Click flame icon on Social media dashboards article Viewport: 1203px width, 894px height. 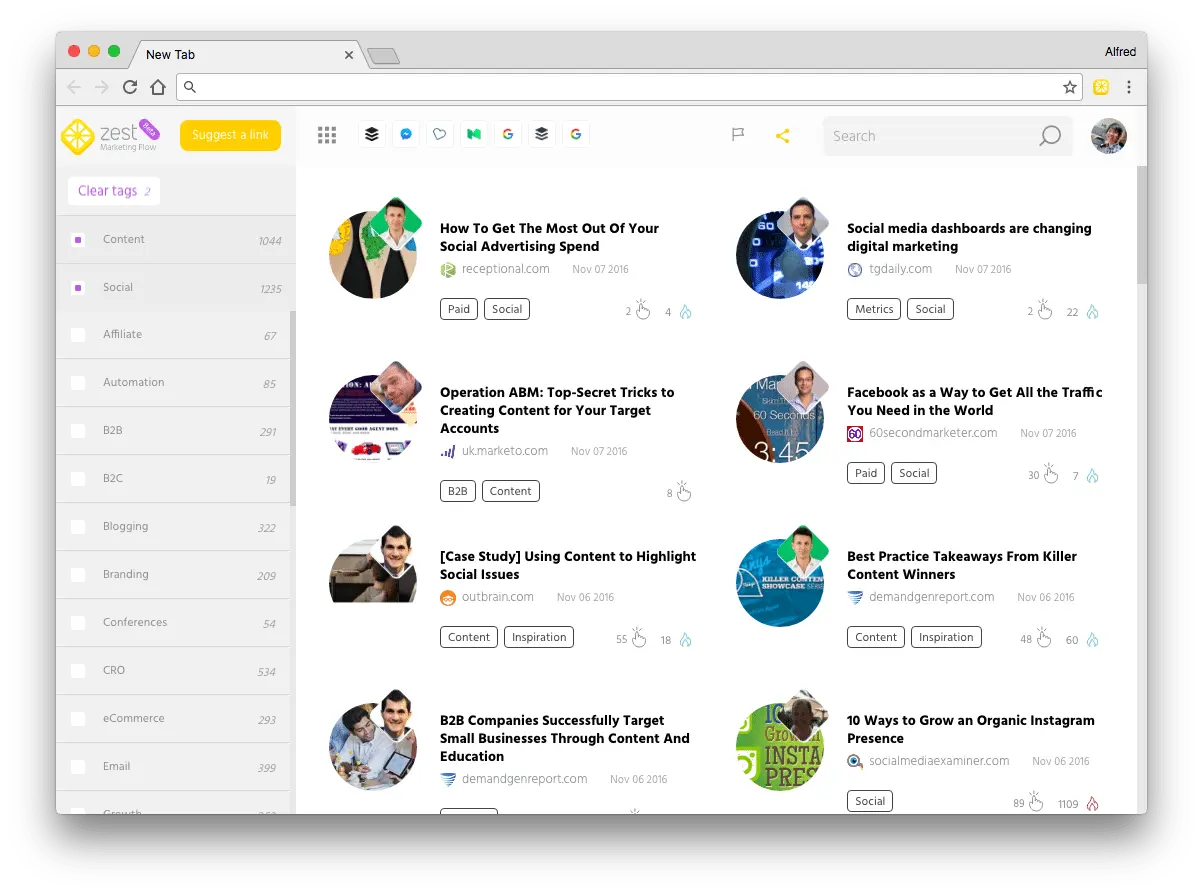tap(1092, 311)
